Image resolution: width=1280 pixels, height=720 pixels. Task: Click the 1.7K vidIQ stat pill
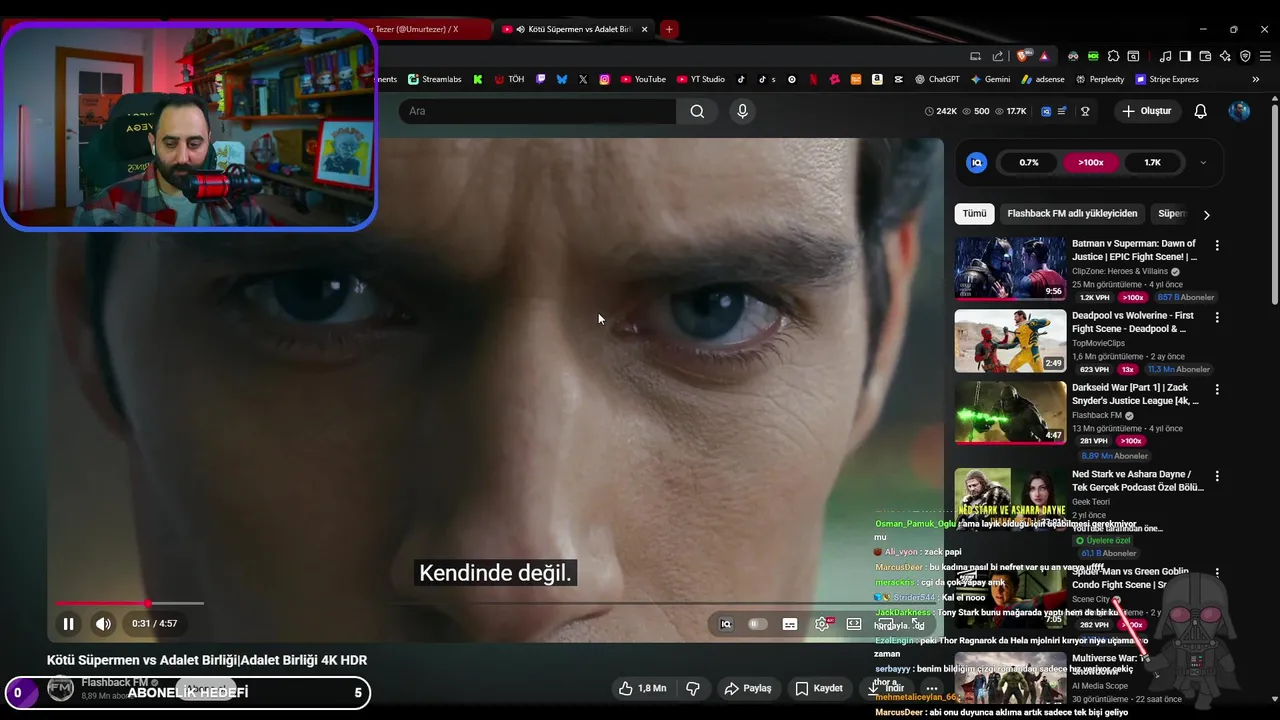(x=1152, y=162)
